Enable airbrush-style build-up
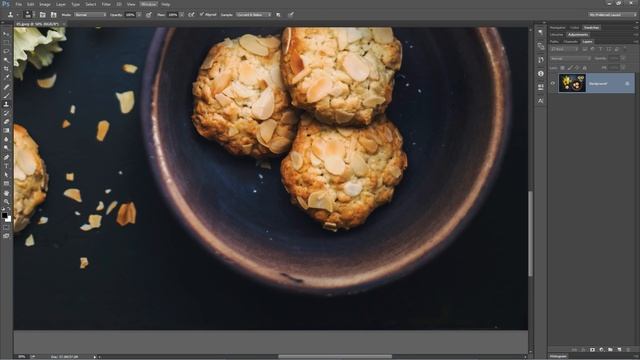Viewport: 640px width, 360px height. pos(191,15)
